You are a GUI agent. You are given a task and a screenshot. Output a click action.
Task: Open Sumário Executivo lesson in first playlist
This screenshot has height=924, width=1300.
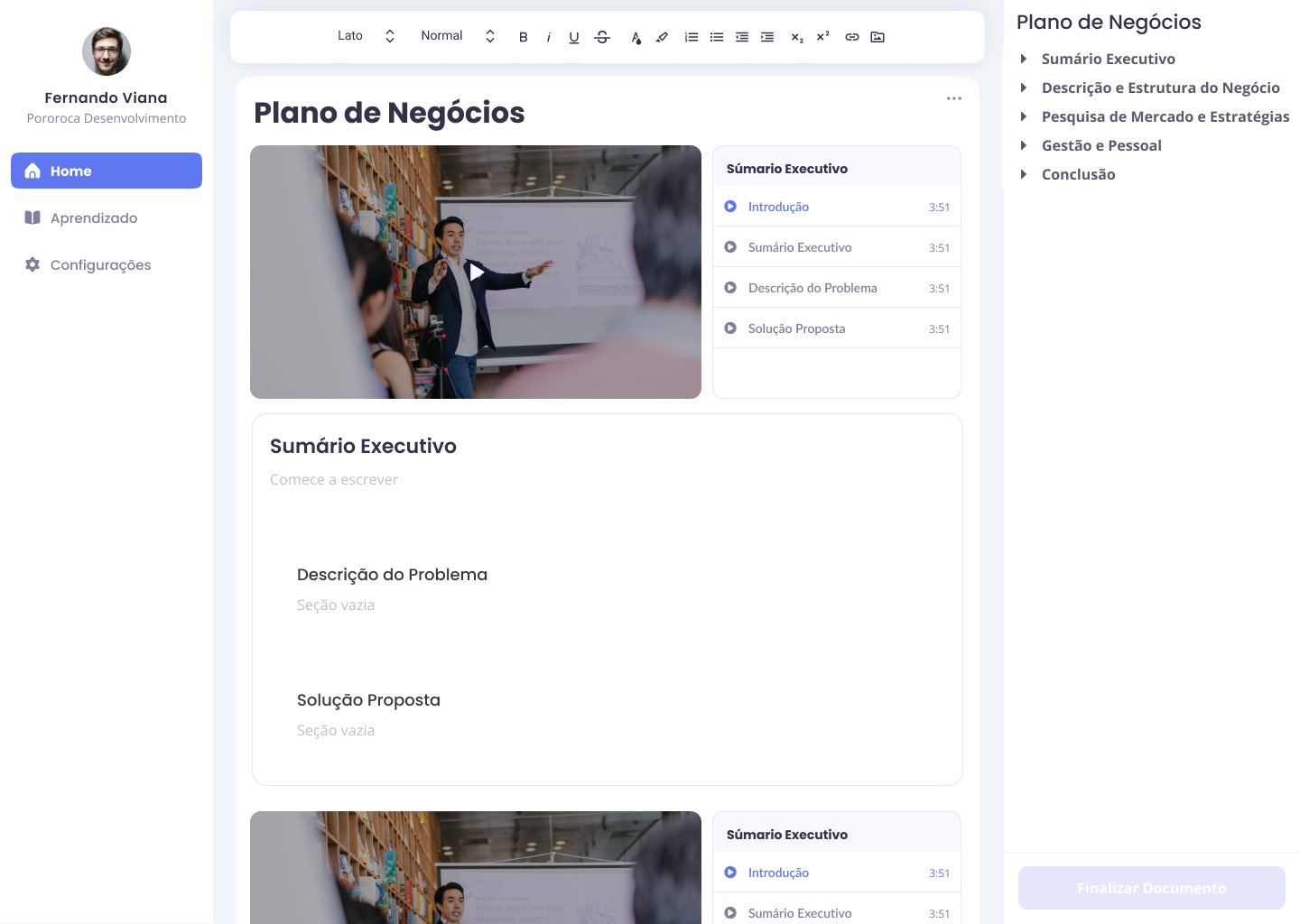pyautogui.click(x=837, y=247)
